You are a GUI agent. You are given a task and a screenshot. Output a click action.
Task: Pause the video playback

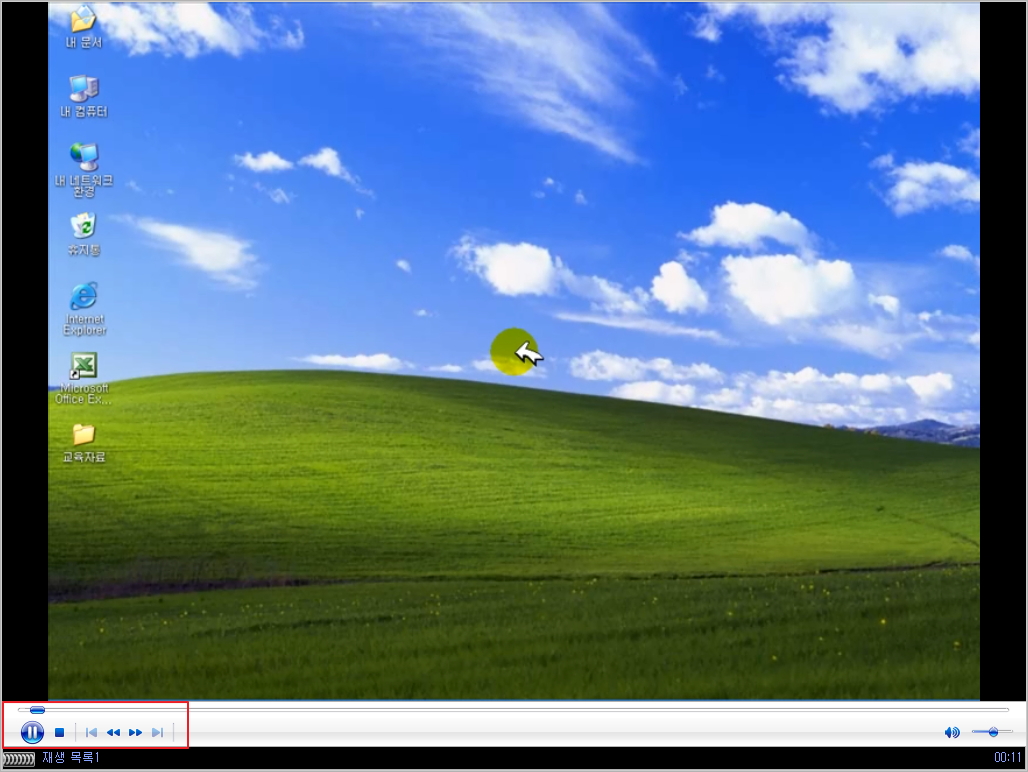[31, 732]
